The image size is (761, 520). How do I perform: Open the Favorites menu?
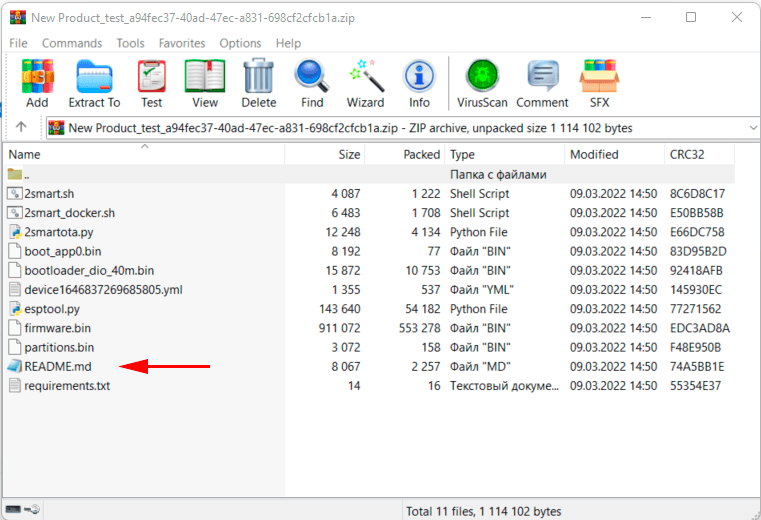pyautogui.click(x=182, y=43)
